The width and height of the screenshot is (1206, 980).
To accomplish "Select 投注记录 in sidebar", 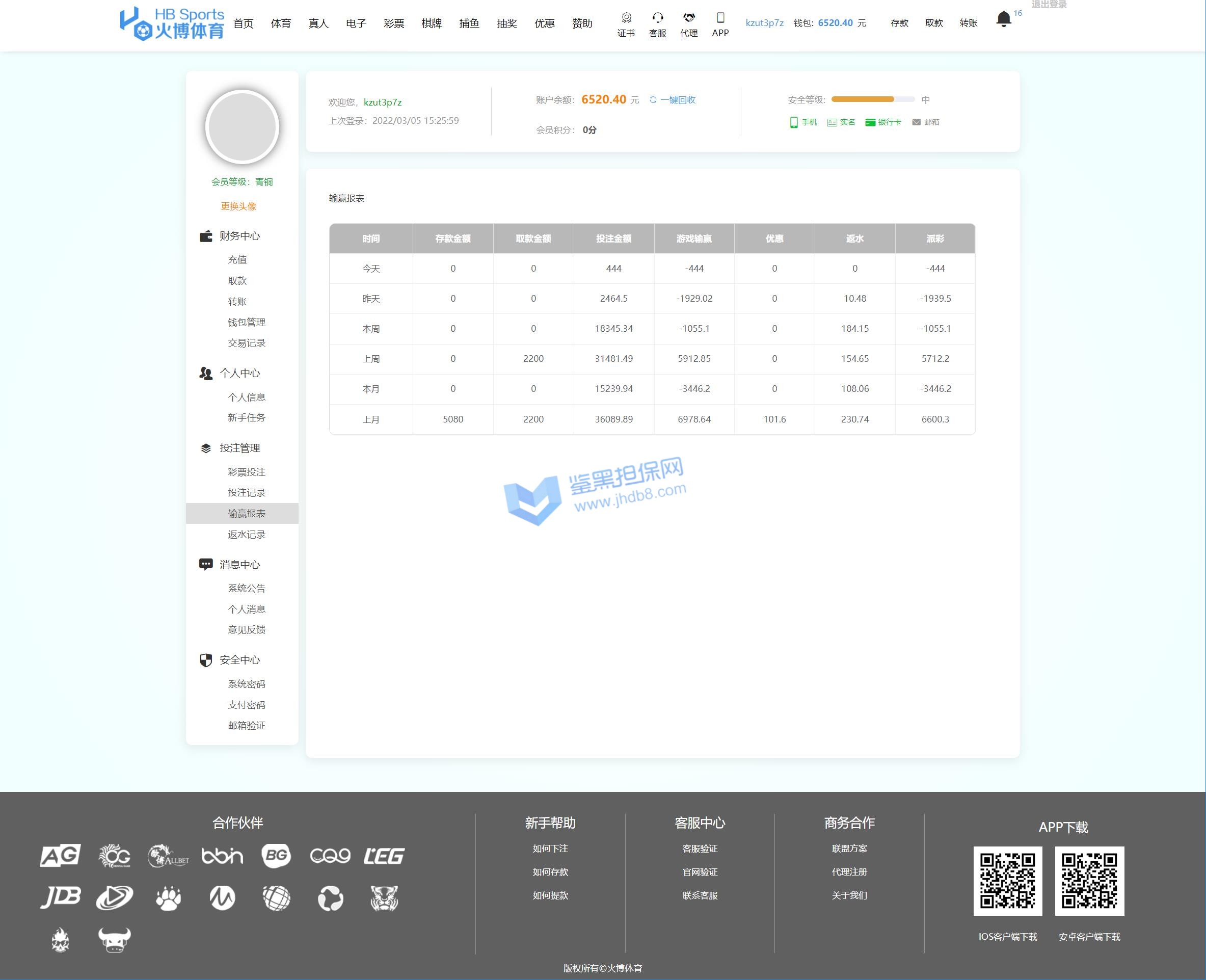I will [246, 492].
